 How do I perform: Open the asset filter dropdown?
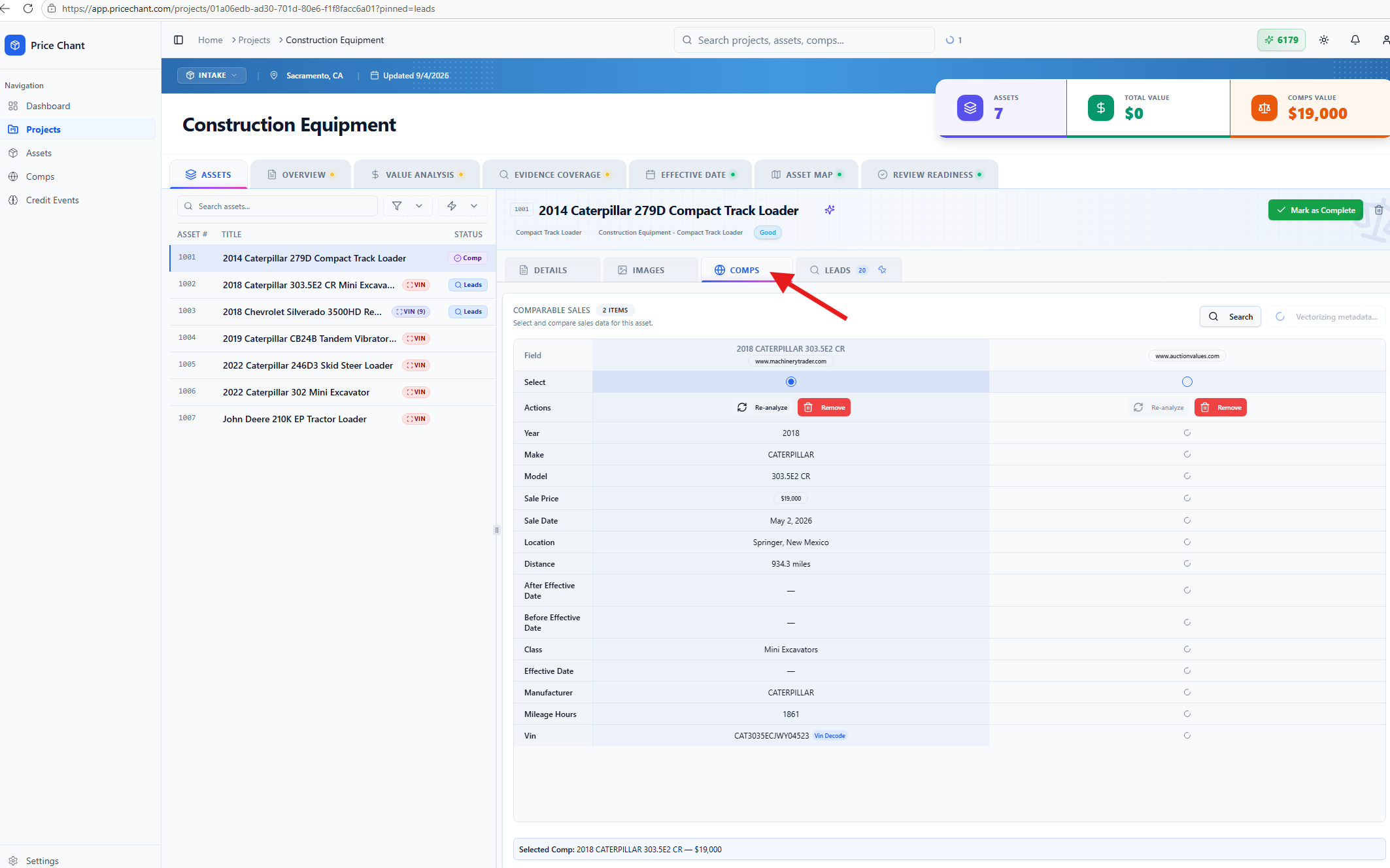(407, 206)
